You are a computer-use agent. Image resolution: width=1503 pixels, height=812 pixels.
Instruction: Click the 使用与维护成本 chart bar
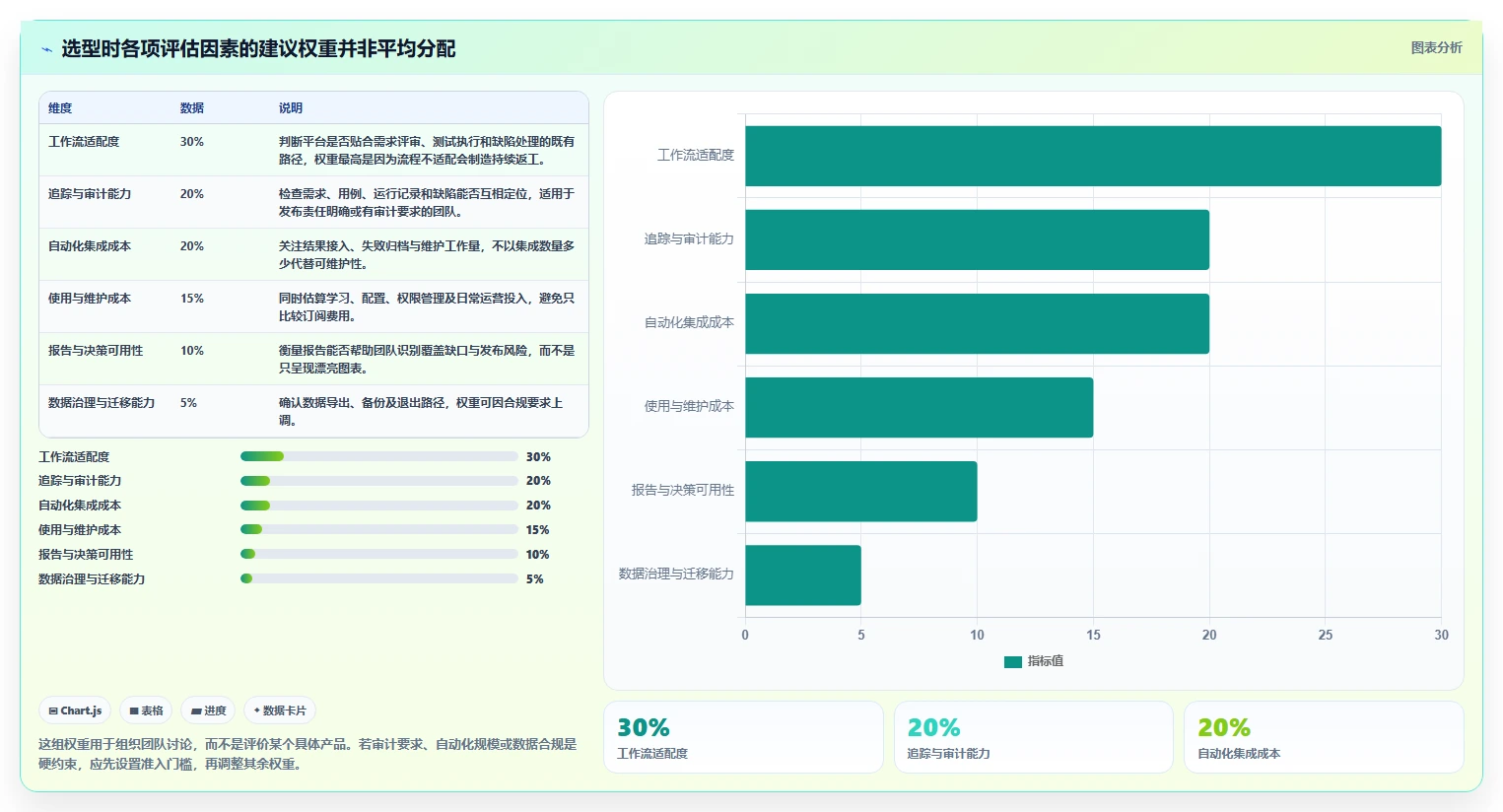919,407
